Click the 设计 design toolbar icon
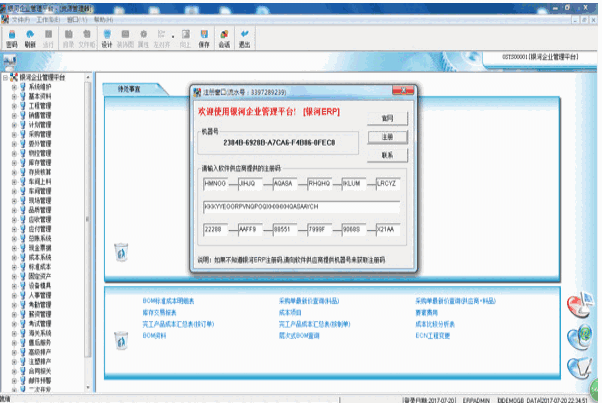Viewport: 602px width, 403px height. tap(107, 39)
